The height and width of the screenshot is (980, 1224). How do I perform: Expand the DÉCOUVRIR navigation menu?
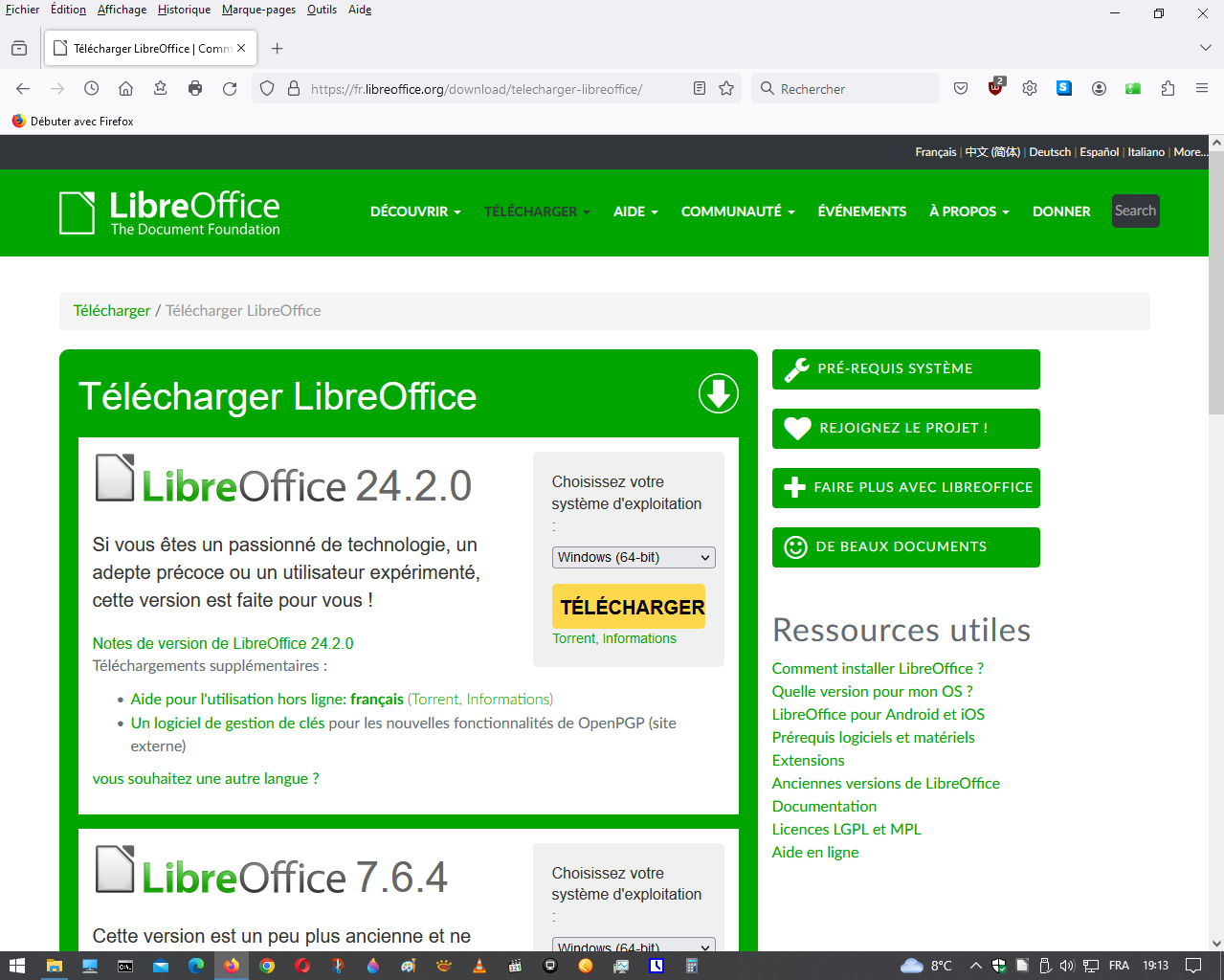click(415, 212)
